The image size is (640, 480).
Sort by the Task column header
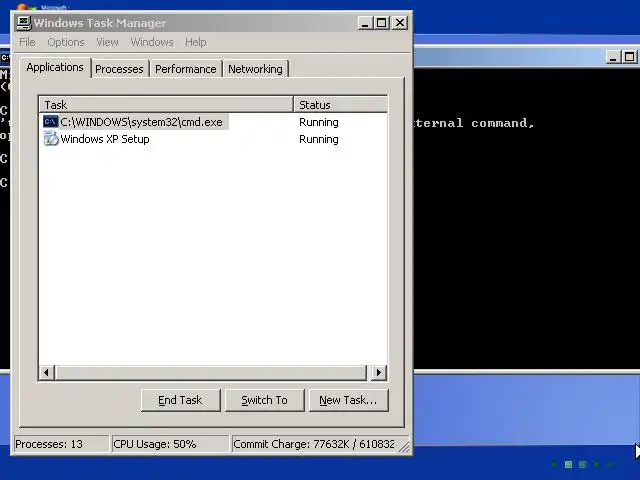click(x=167, y=105)
